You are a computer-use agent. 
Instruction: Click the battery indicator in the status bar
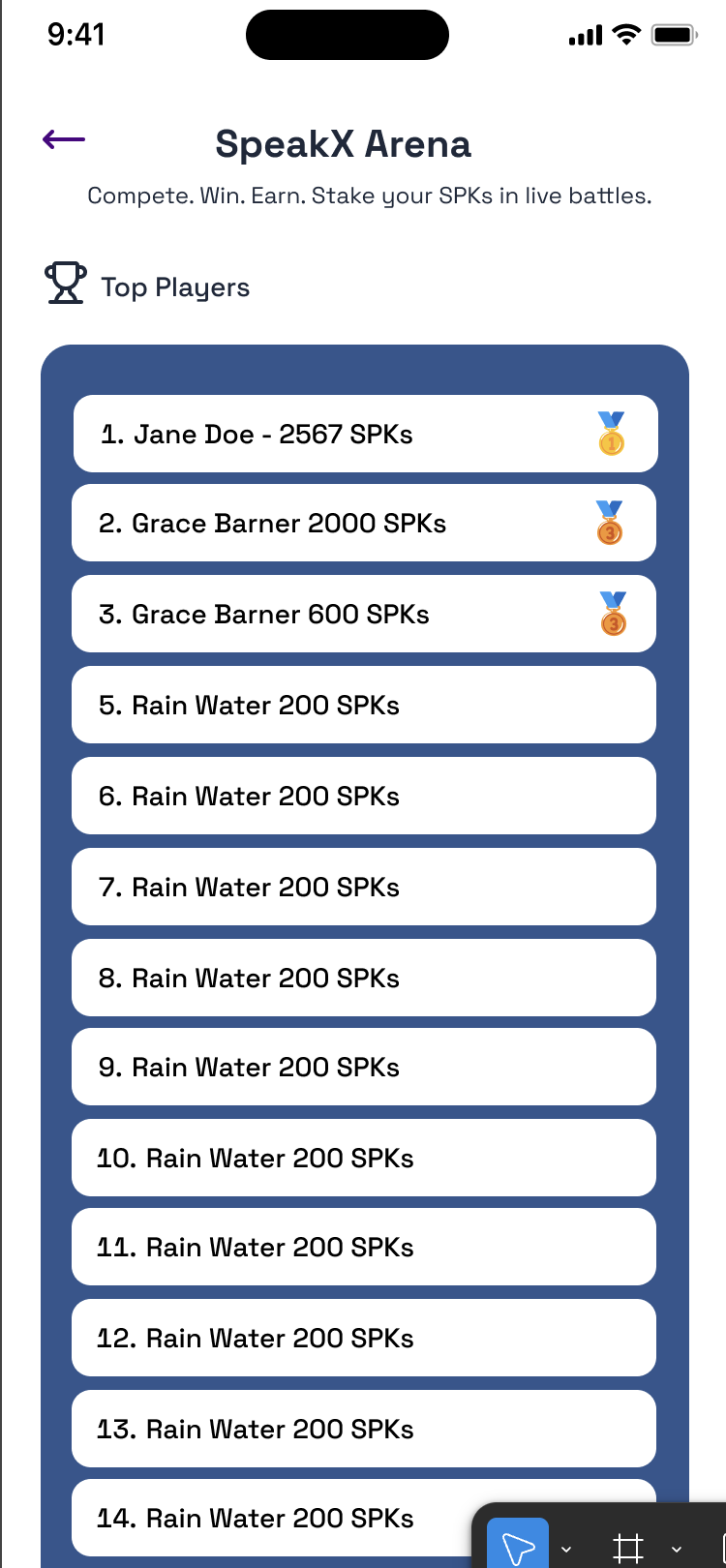(x=675, y=36)
